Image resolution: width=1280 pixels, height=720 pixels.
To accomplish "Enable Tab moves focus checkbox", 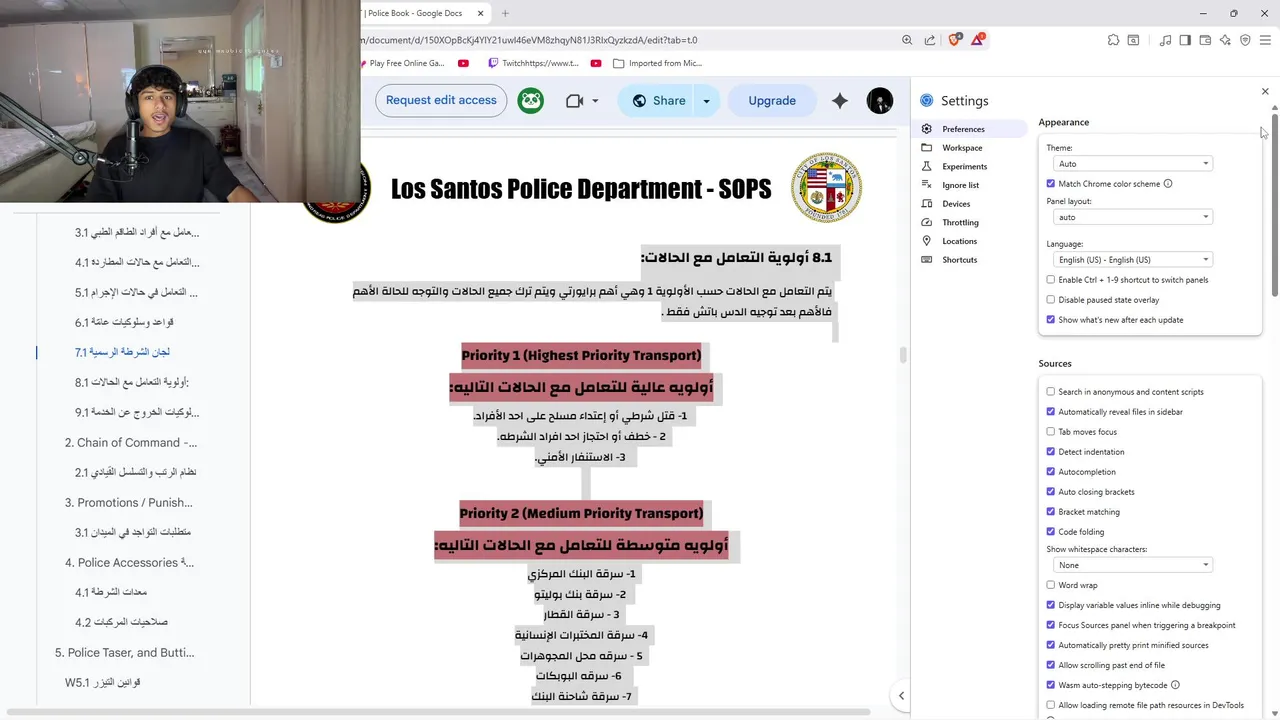I will click(1050, 432).
